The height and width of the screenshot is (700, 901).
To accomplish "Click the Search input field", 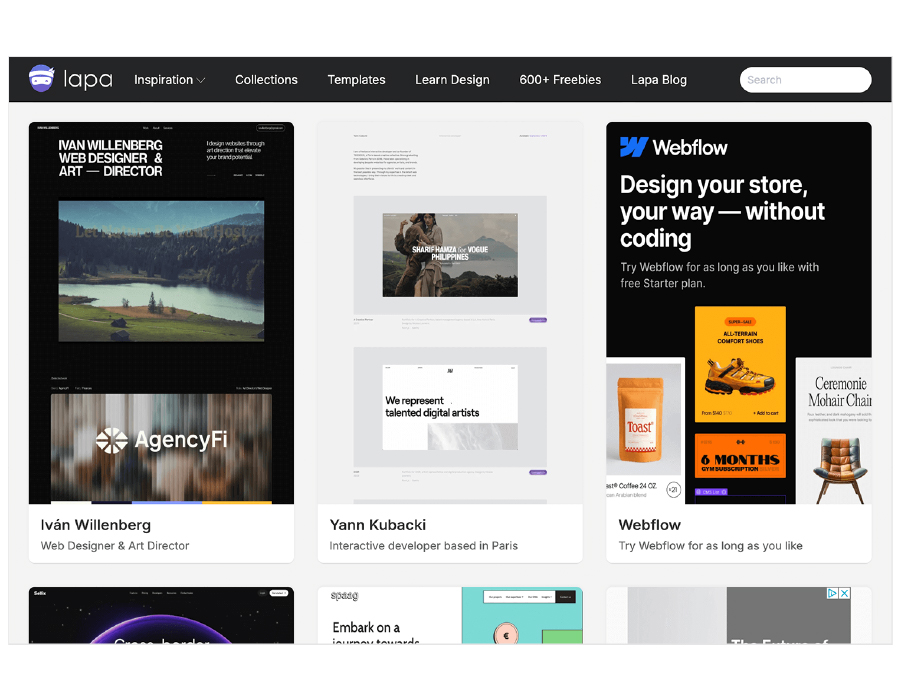I will (805, 80).
